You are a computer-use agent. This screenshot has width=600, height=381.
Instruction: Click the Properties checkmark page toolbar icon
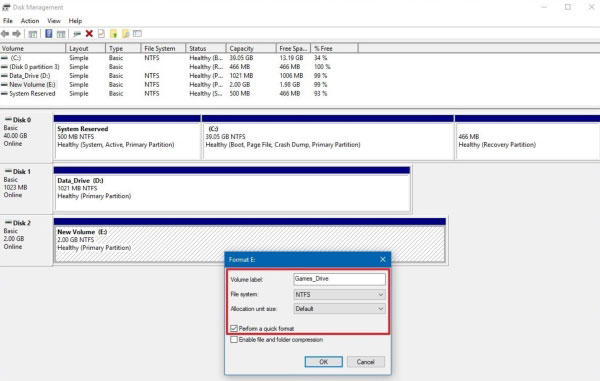(101, 34)
